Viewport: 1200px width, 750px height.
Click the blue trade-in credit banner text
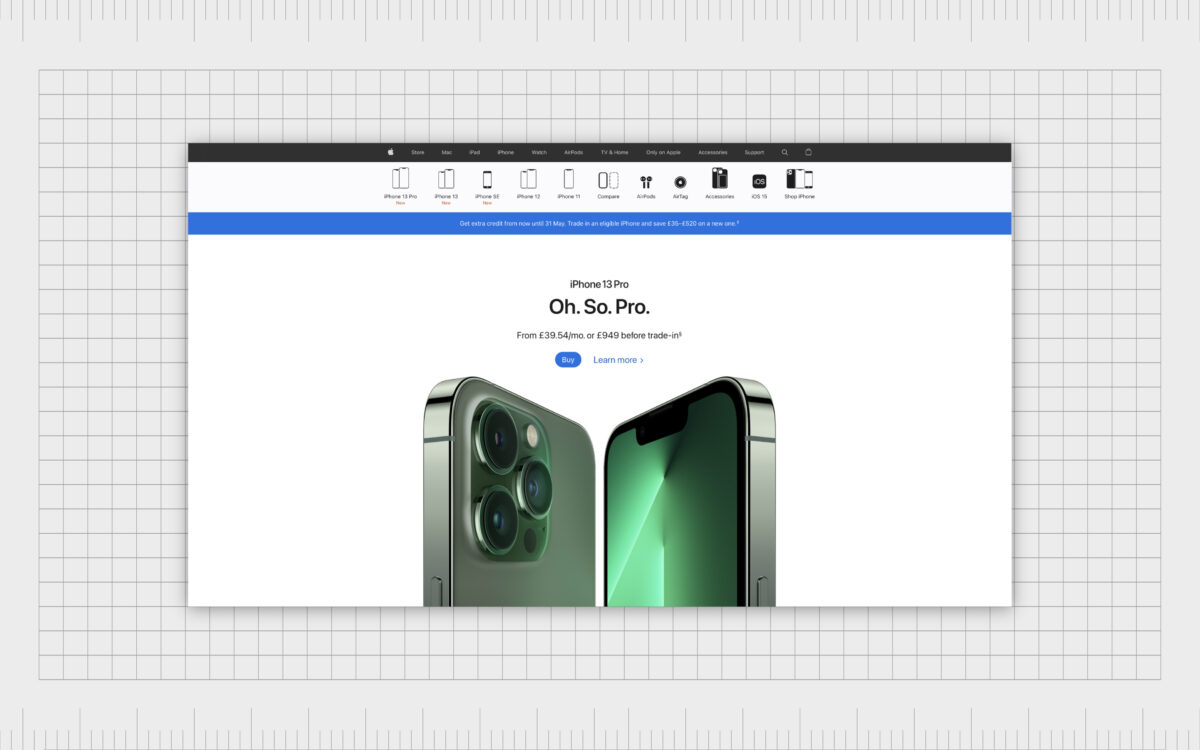599,223
